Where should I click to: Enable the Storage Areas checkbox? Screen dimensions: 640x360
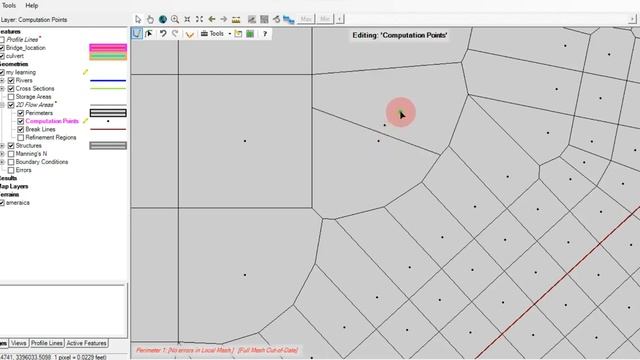pos(11,97)
